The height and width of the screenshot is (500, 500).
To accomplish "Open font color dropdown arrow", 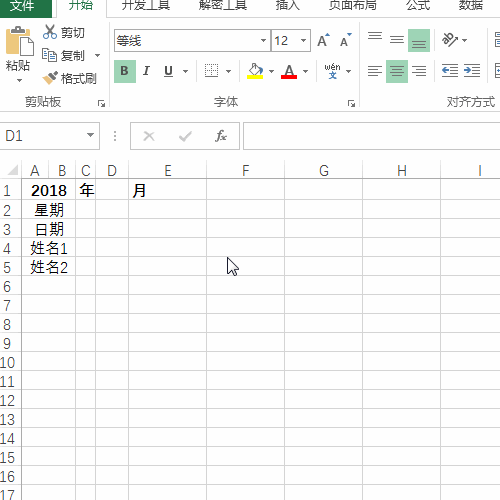I will pyautogui.click(x=305, y=71).
